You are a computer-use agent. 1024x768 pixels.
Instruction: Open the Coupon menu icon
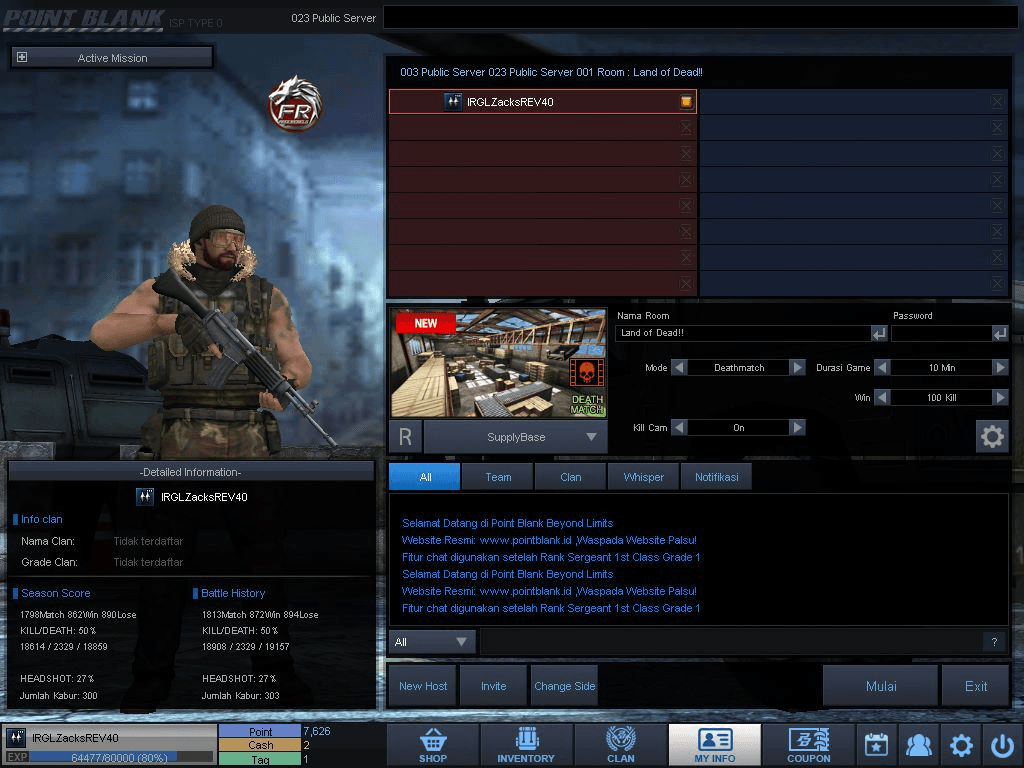tap(808, 744)
